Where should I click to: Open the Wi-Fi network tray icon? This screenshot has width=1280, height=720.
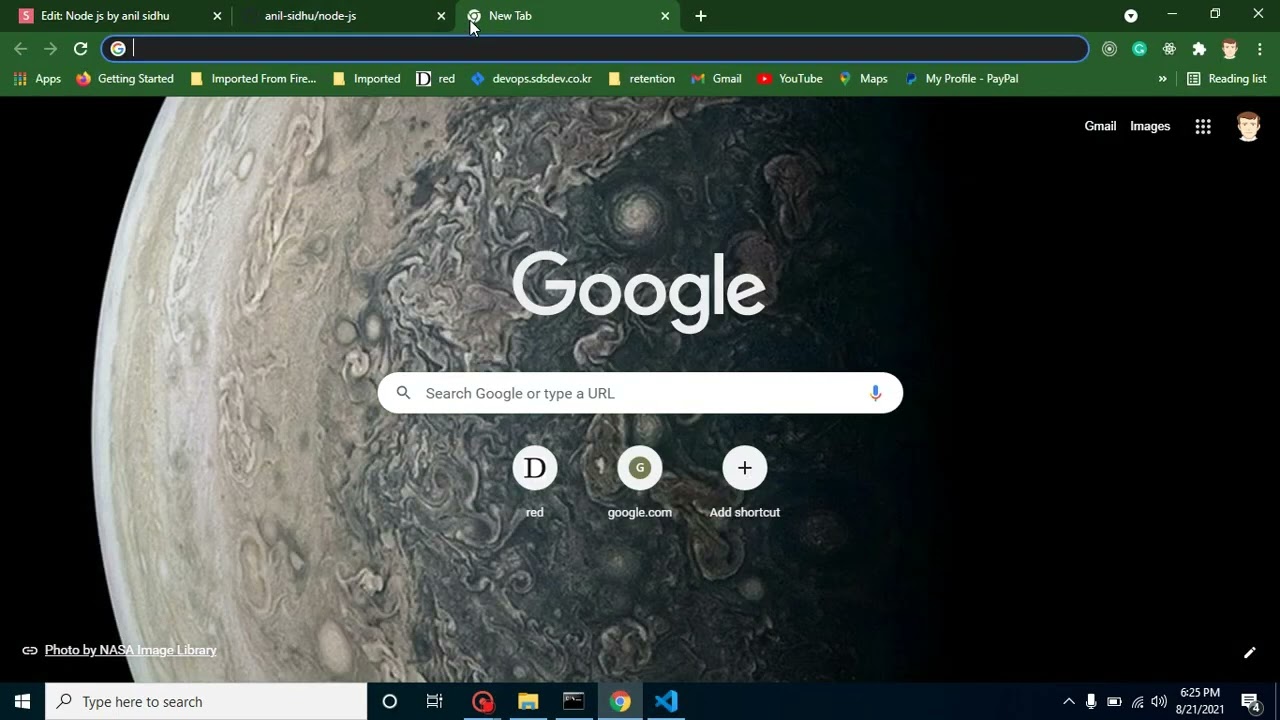click(x=1137, y=702)
